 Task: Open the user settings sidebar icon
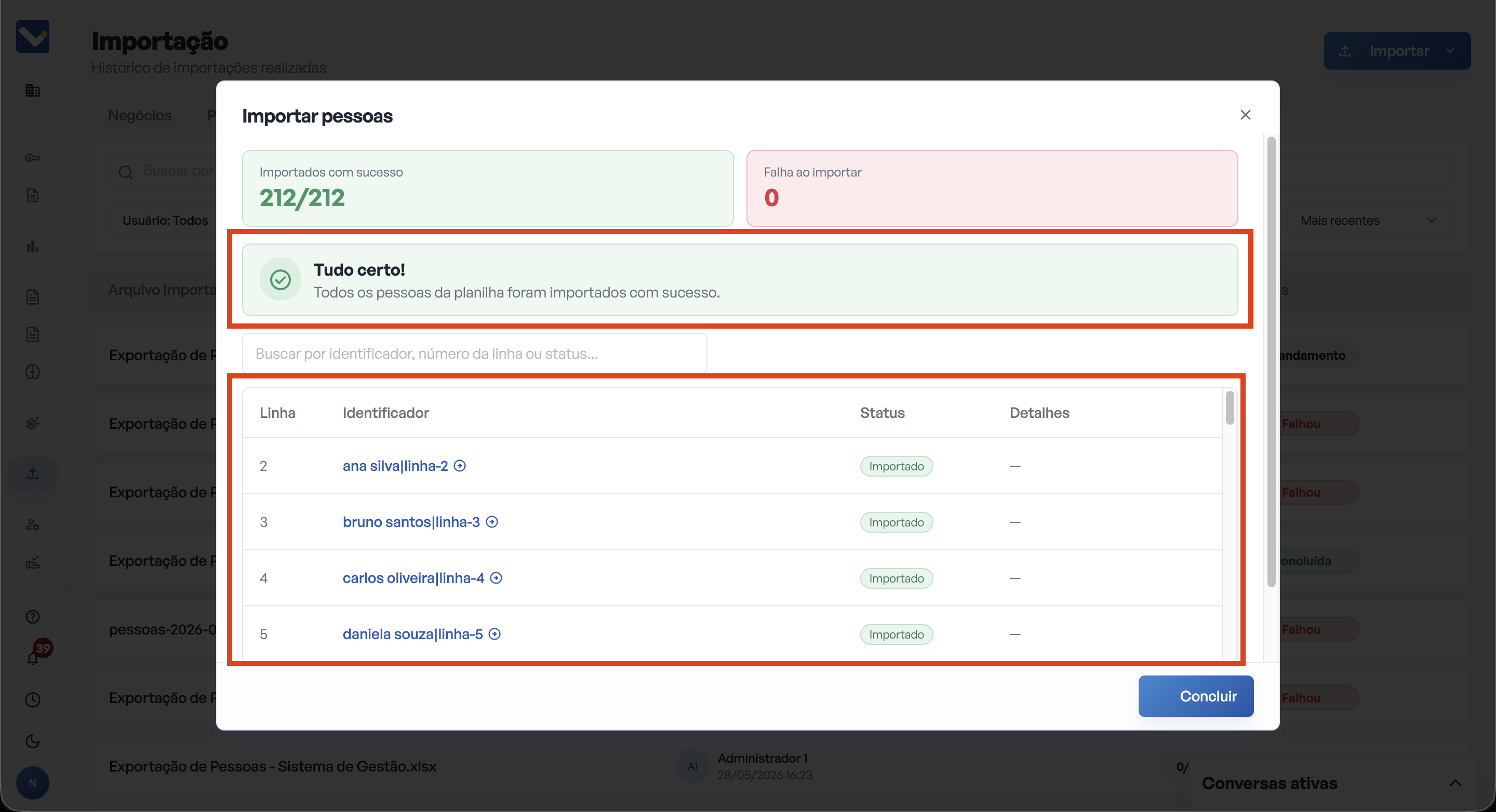(x=33, y=525)
